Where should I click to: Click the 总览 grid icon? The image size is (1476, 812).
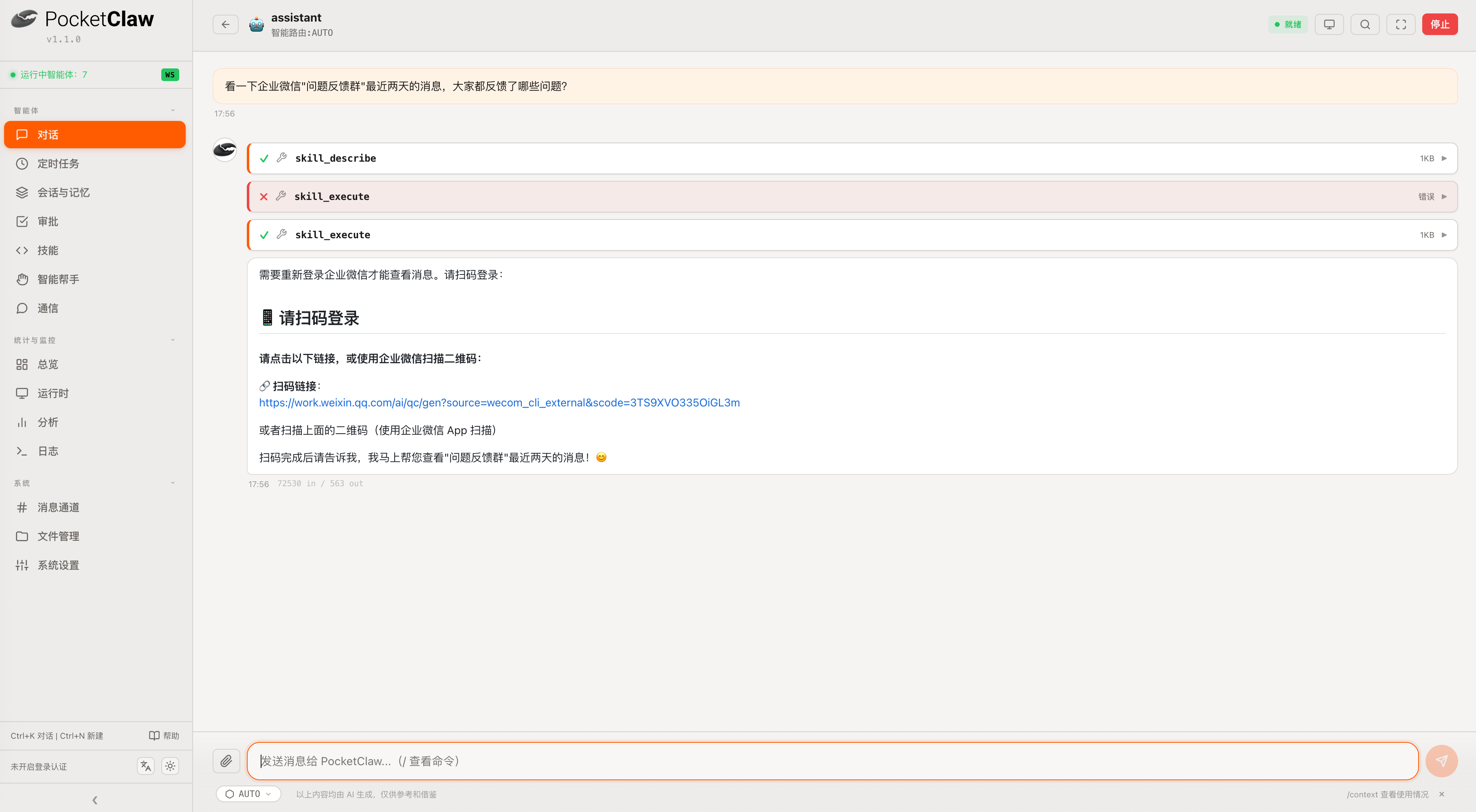22,364
